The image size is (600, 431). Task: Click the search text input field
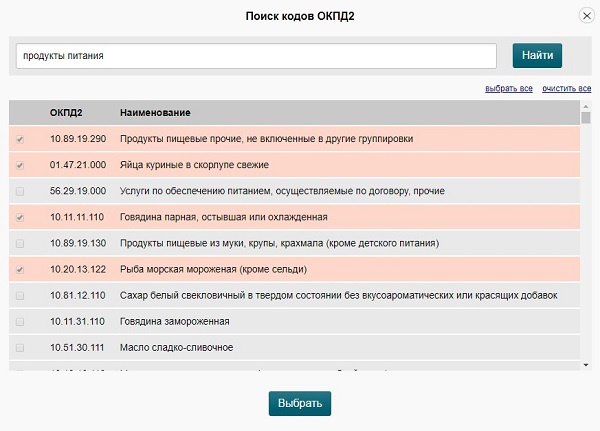(256, 56)
